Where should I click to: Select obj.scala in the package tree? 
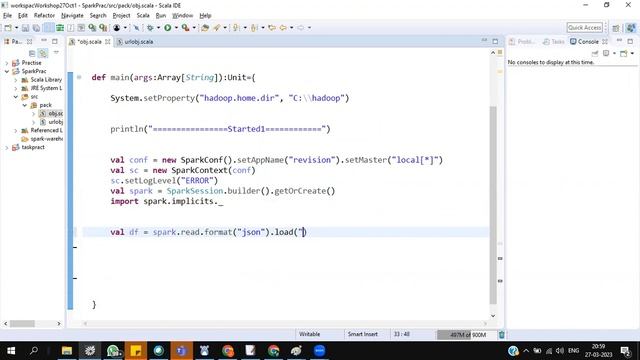tap(51, 113)
